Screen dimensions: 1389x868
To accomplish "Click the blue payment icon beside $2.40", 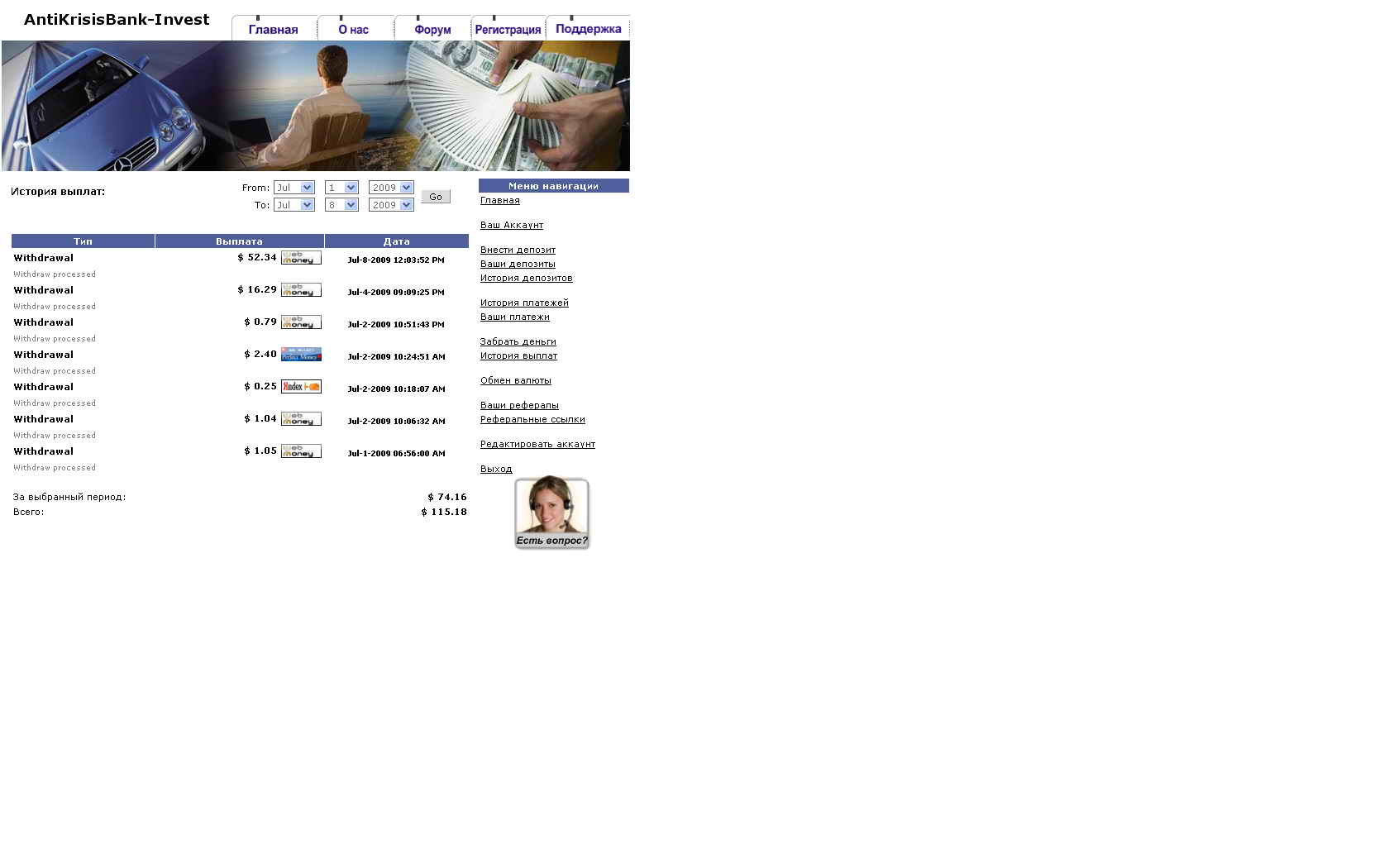I will pyautogui.click(x=301, y=355).
